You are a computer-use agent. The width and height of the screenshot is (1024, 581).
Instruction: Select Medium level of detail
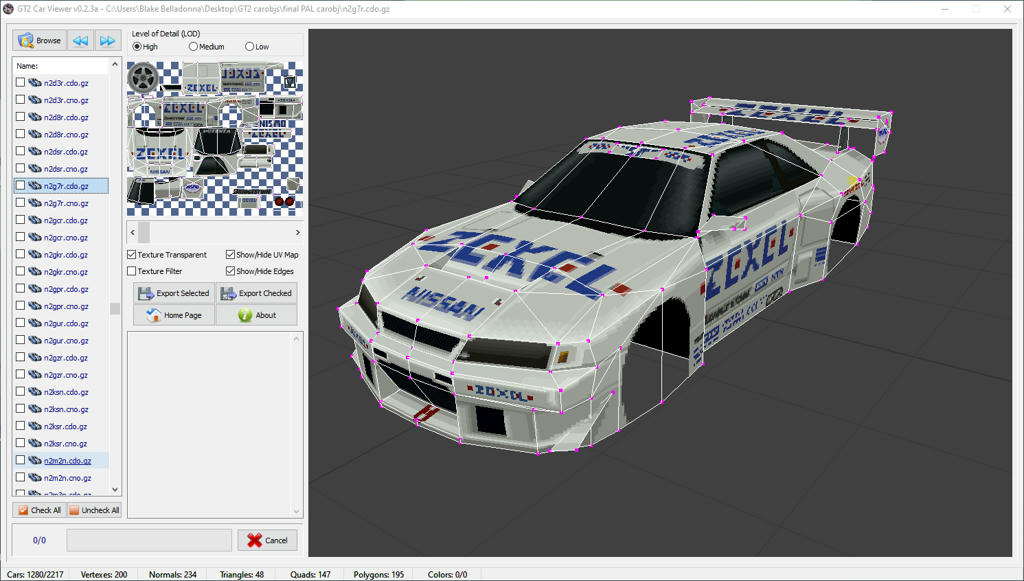(x=206, y=47)
